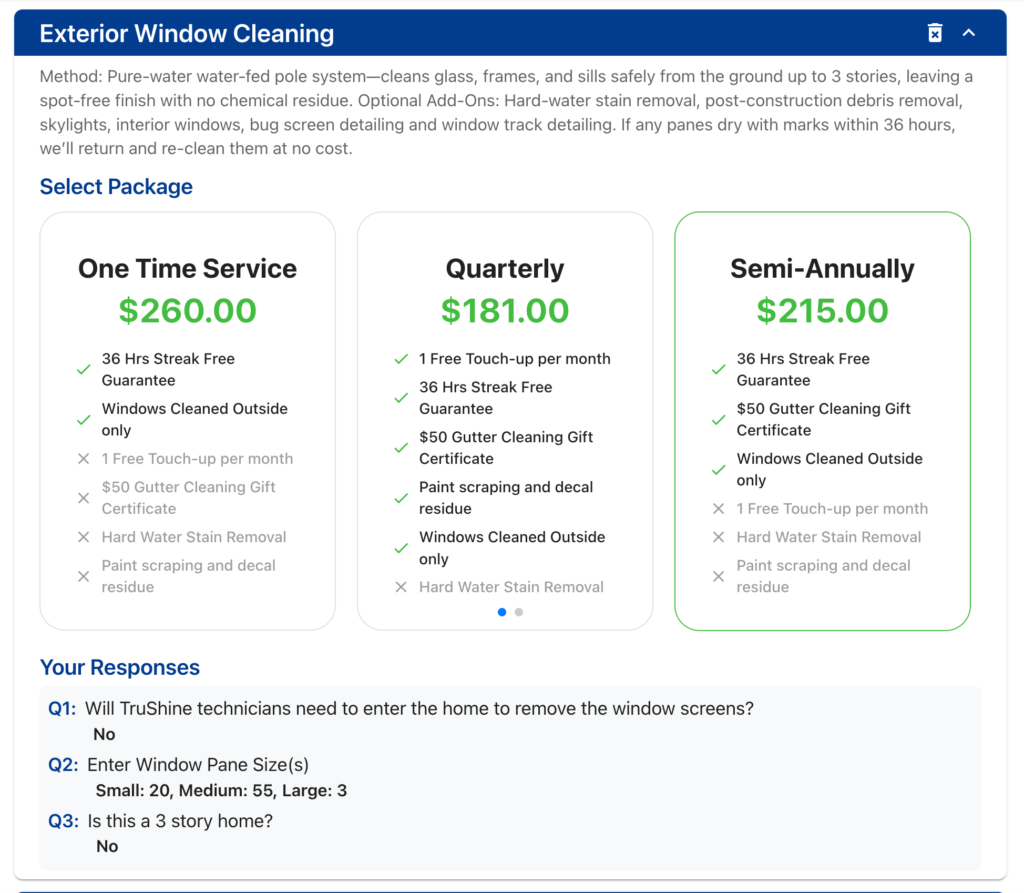This screenshot has width=1024, height=893.
Task: Click the first blue carousel dot
Action: click(x=502, y=612)
